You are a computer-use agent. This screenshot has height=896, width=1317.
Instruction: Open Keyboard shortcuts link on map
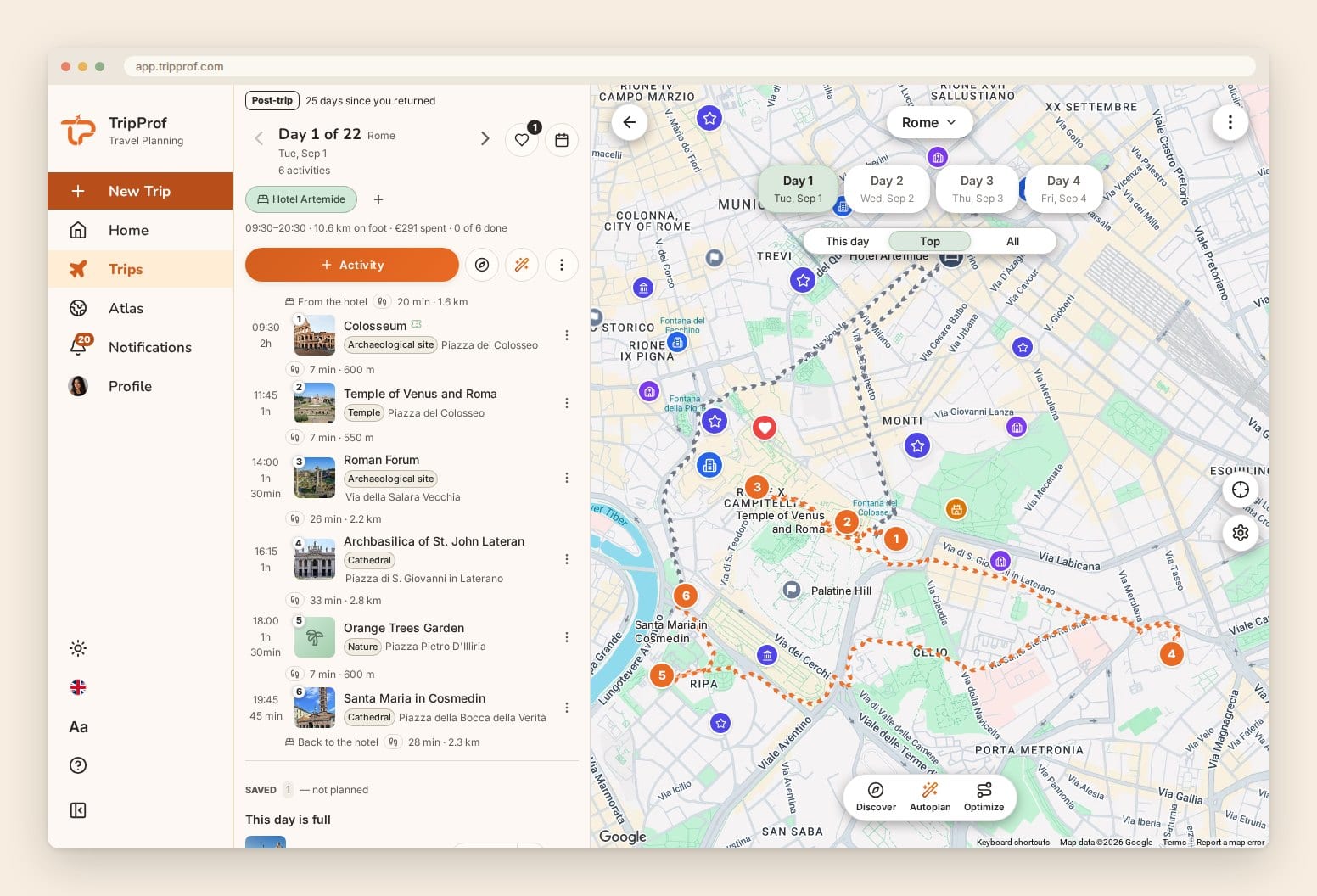[x=1012, y=843]
